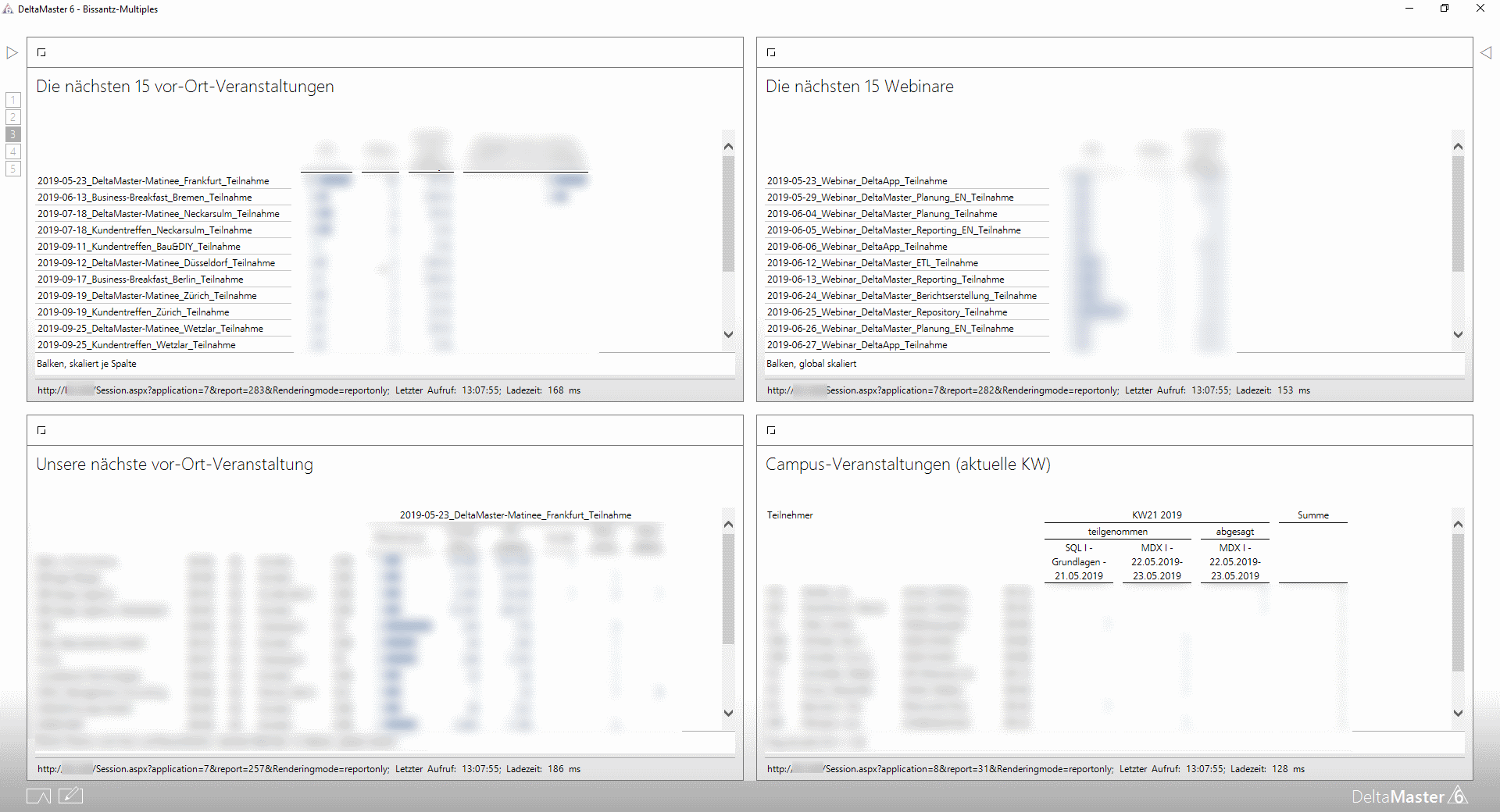The image size is (1500, 812).
Task: Click the 'Summe' column header
Action: (1313, 515)
